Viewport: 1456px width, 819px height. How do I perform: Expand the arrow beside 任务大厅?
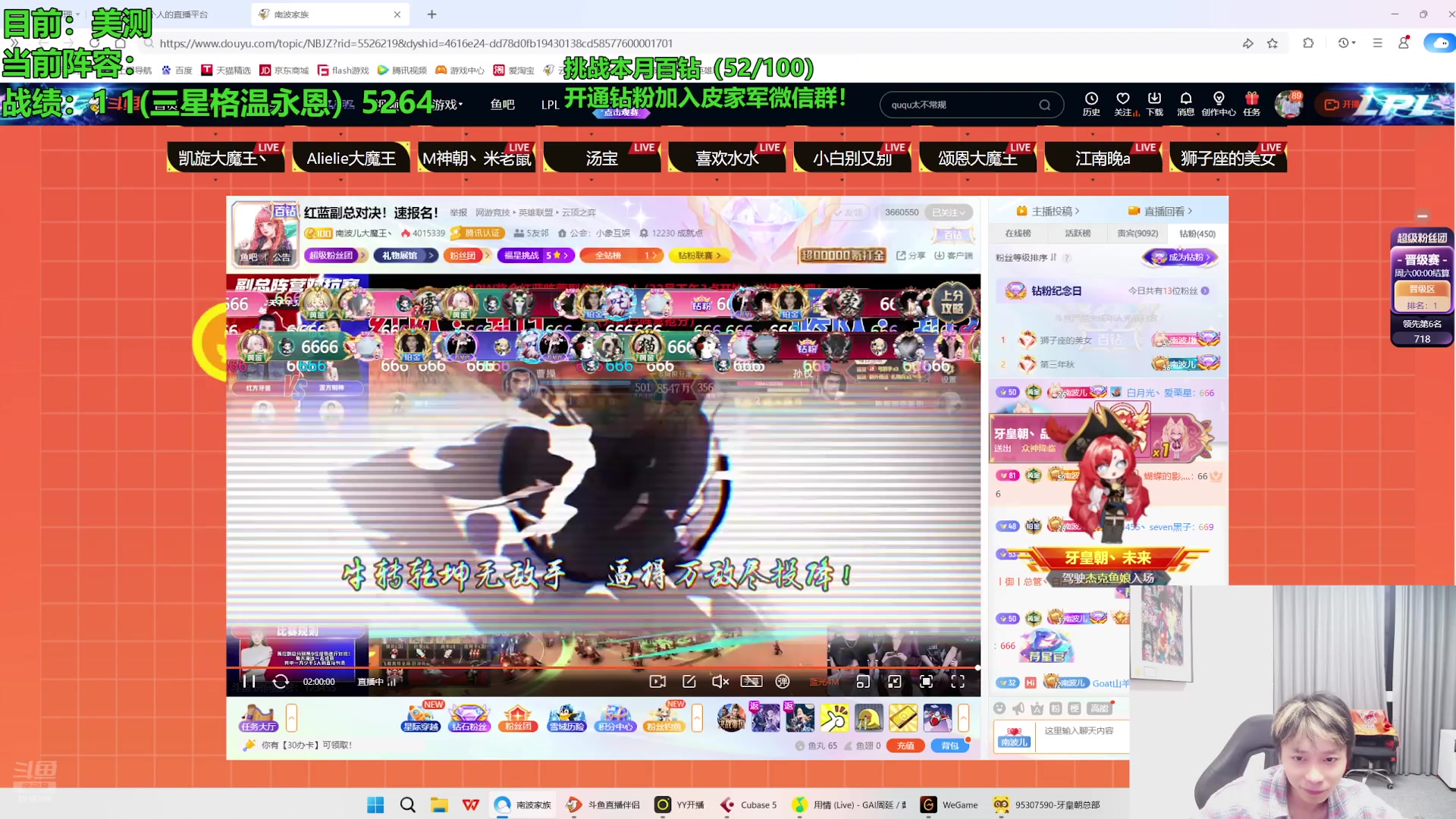coord(291,717)
